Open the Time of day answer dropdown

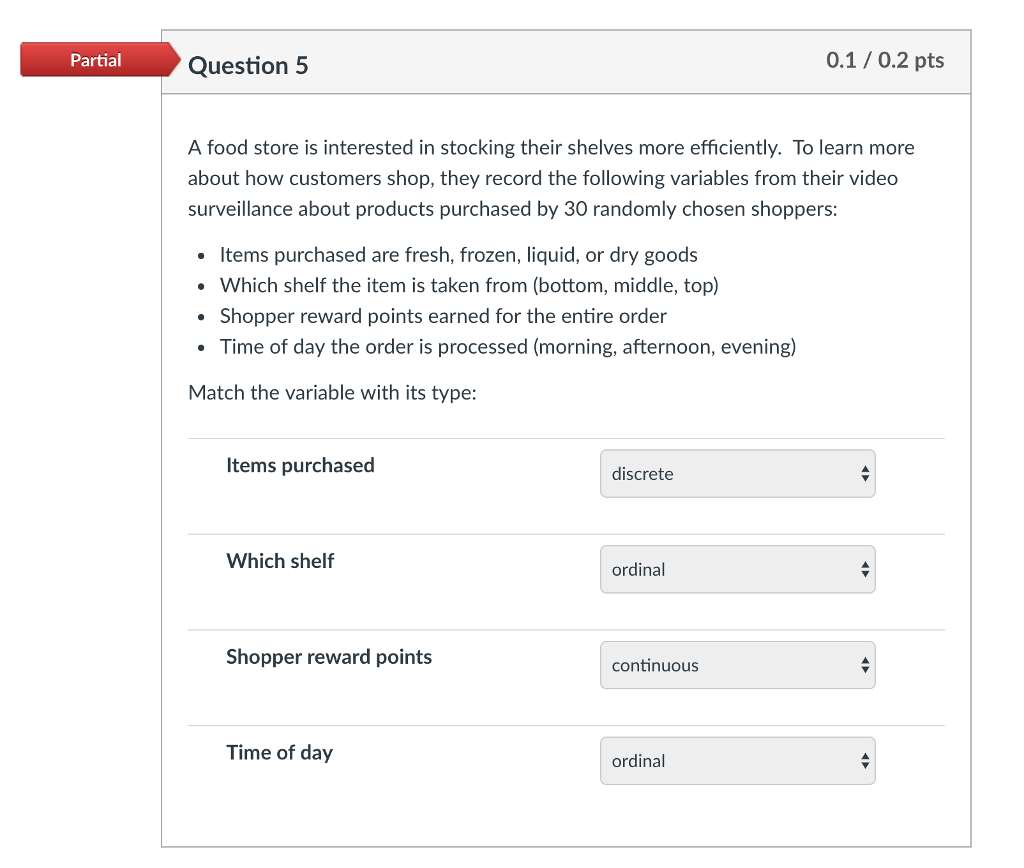pyautogui.click(x=737, y=761)
